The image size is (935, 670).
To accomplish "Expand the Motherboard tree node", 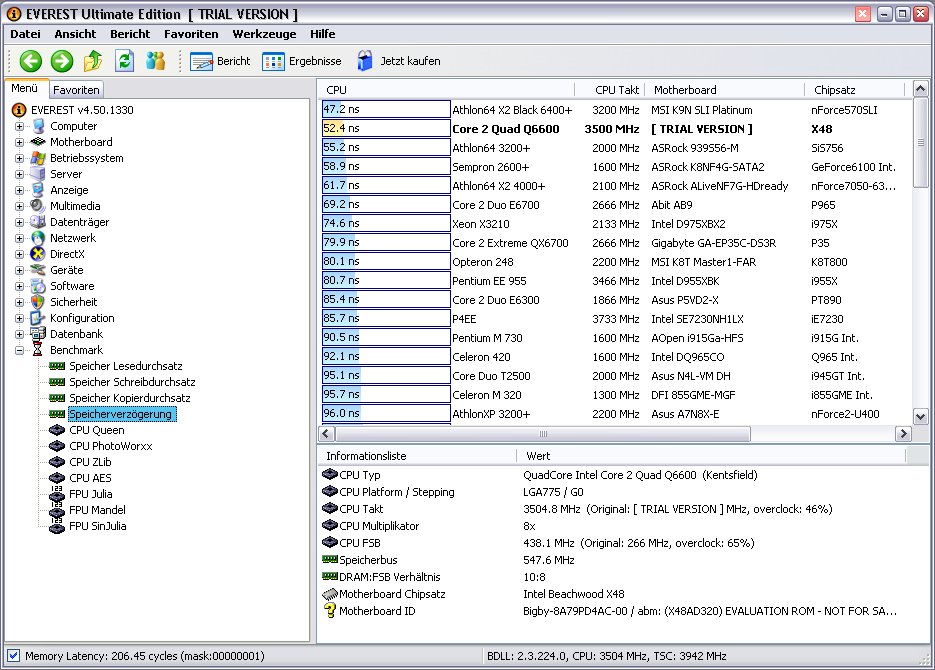I will pyautogui.click(x=20, y=142).
